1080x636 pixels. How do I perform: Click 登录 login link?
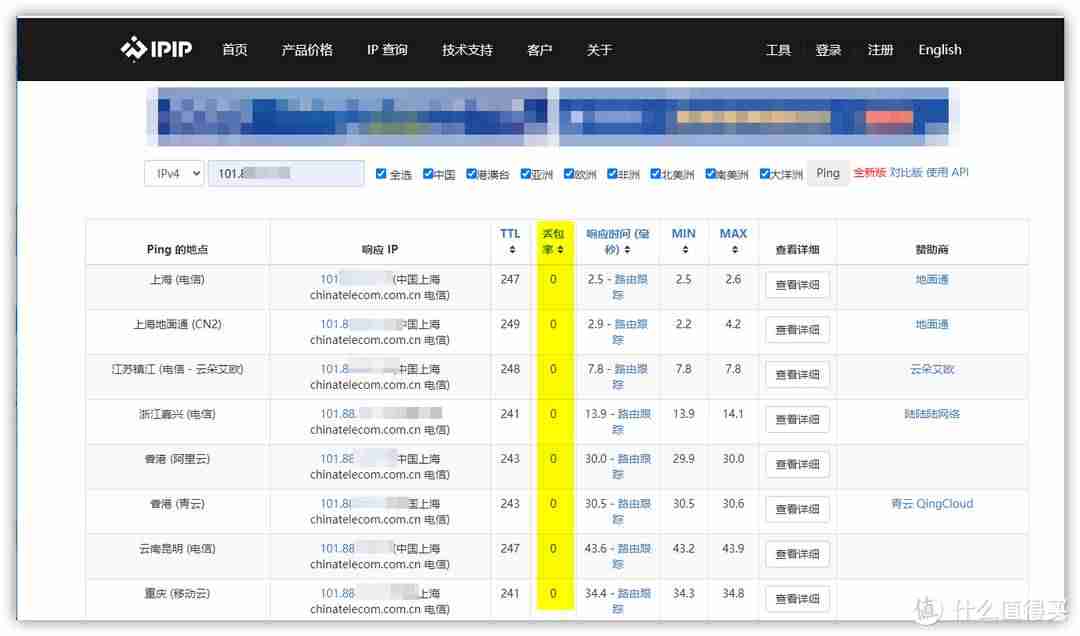pos(829,50)
